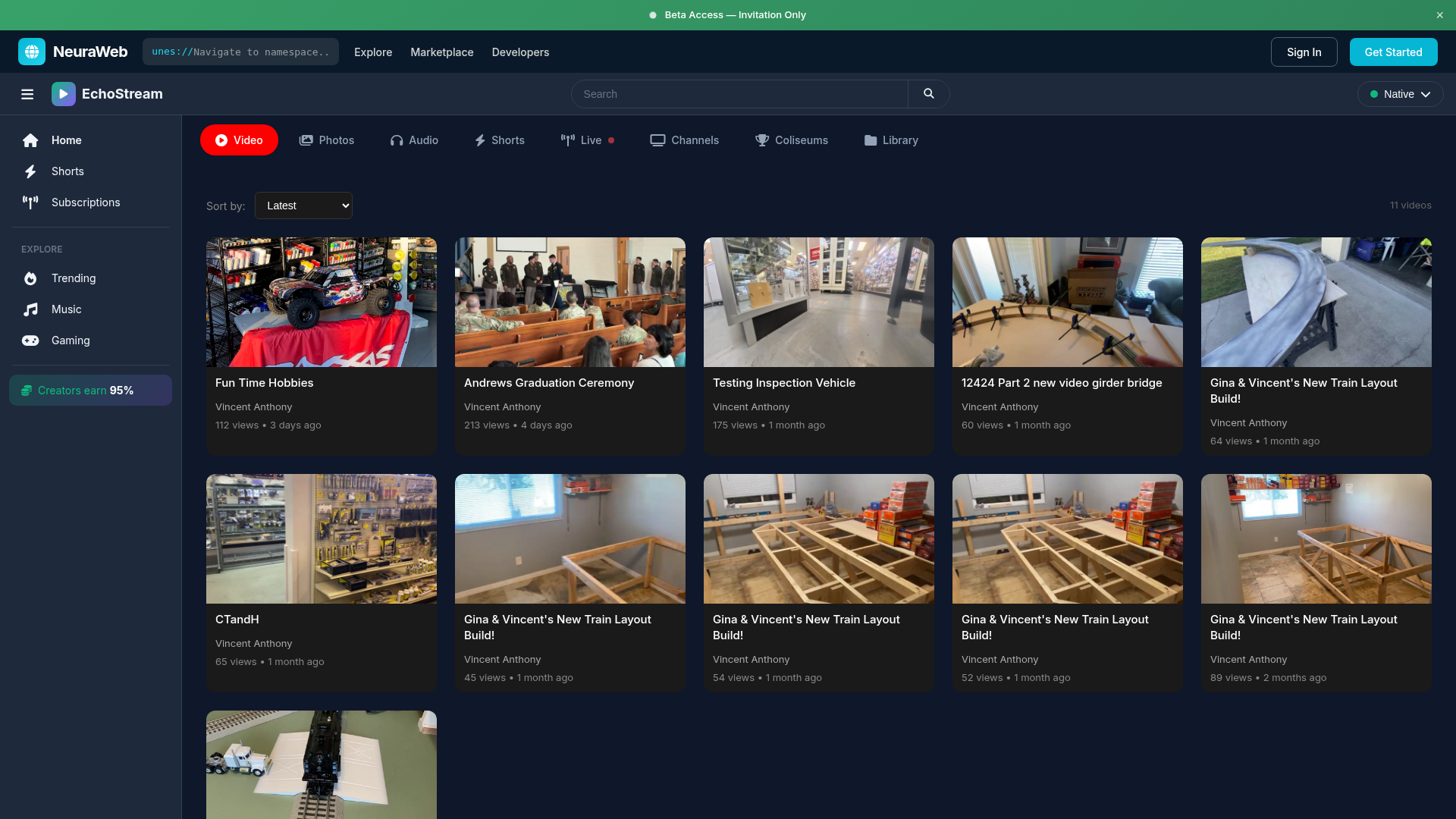
Task: Open the Marketplace menu item
Action: [x=442, y=52]
